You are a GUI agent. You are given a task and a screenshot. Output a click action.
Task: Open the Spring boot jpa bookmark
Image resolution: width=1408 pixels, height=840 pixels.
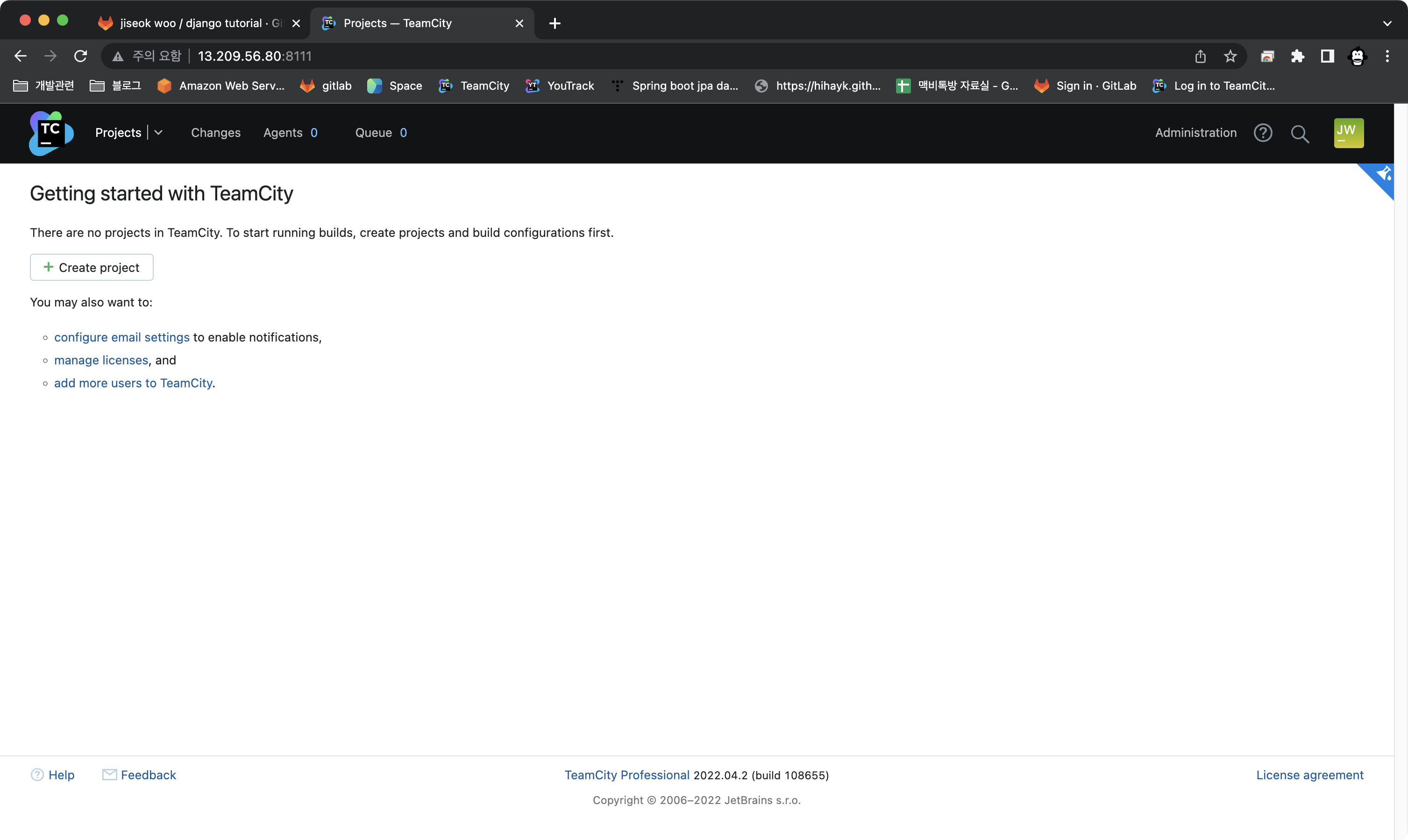pos(675,85)
